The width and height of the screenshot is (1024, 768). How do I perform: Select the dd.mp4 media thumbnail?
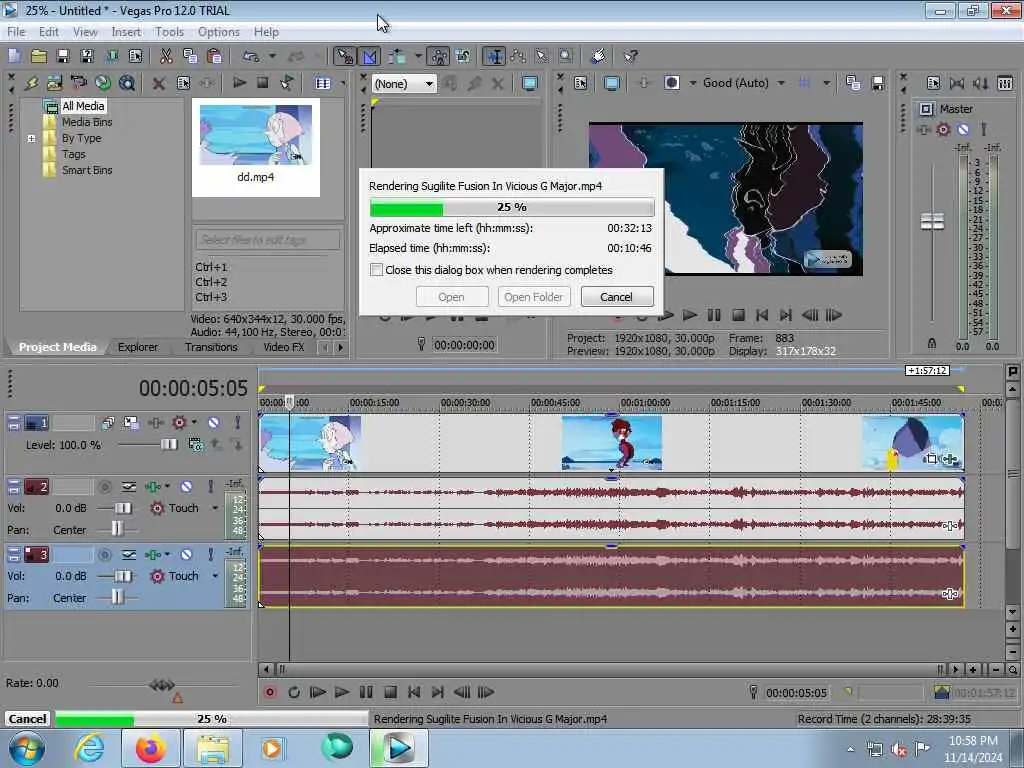click(256, 147)
